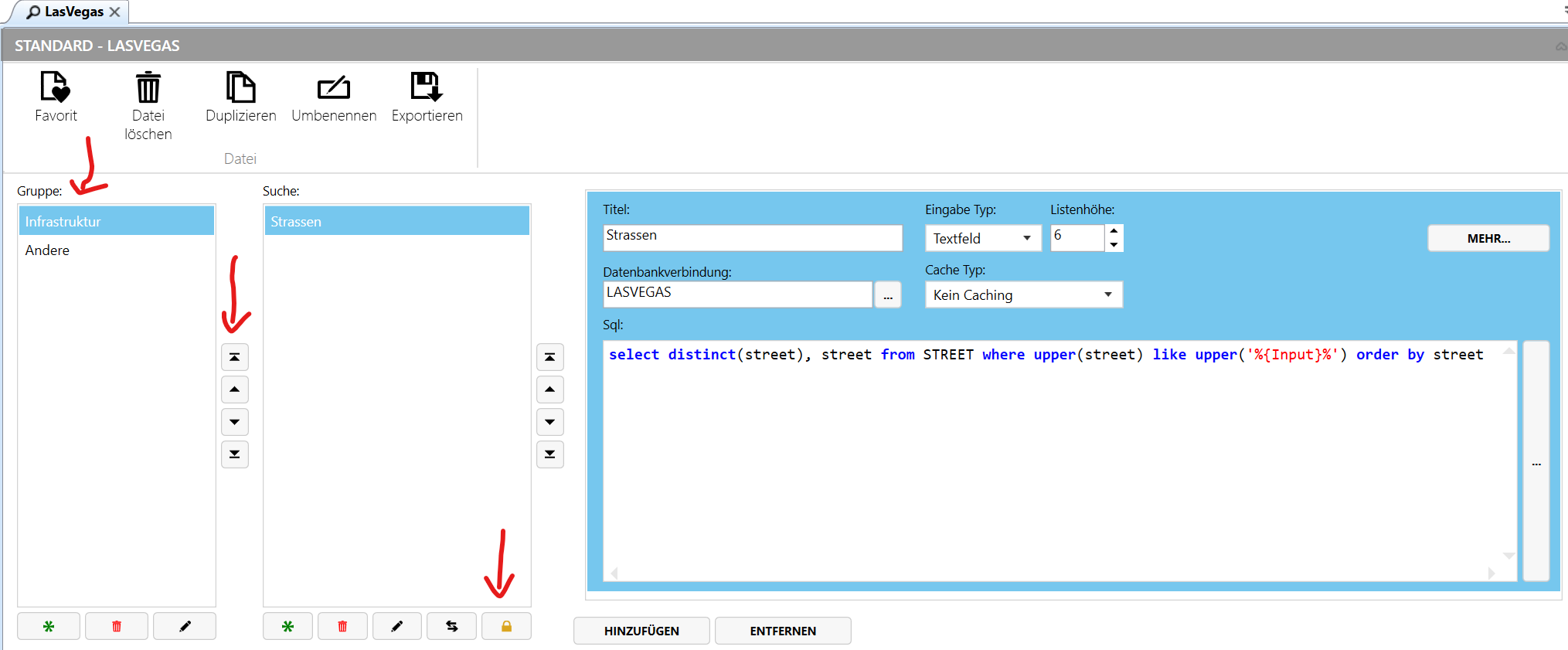This screenshot has width=1568, height=650.
Task: Click the swap arrows button under Suche
Action: [452, 626]
